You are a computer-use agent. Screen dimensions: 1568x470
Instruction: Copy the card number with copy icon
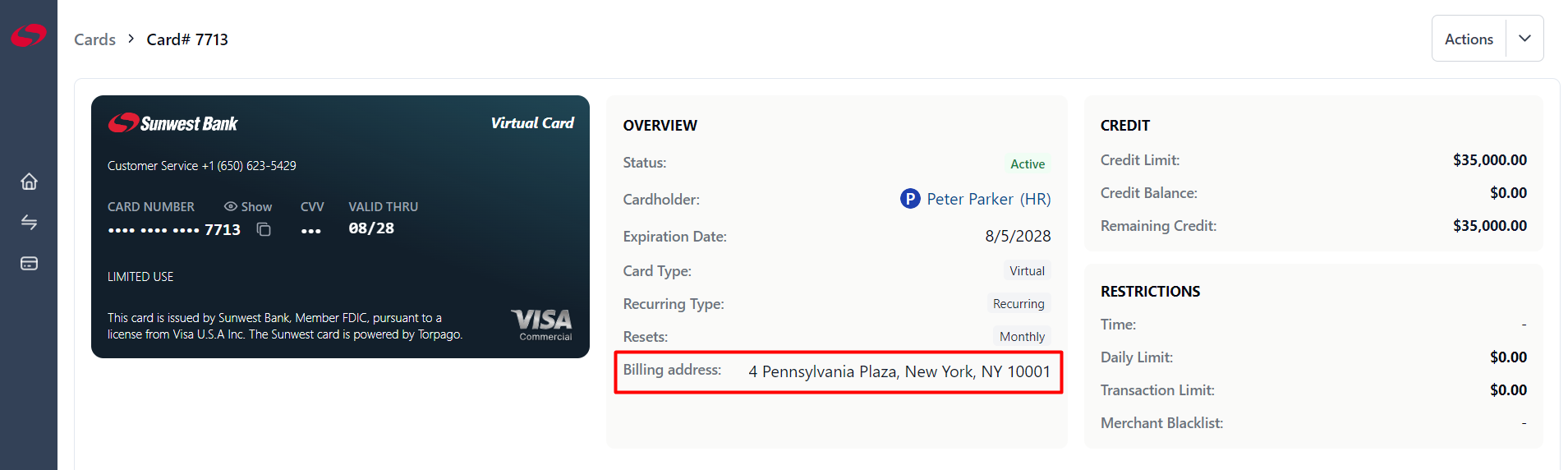[264, 229]
